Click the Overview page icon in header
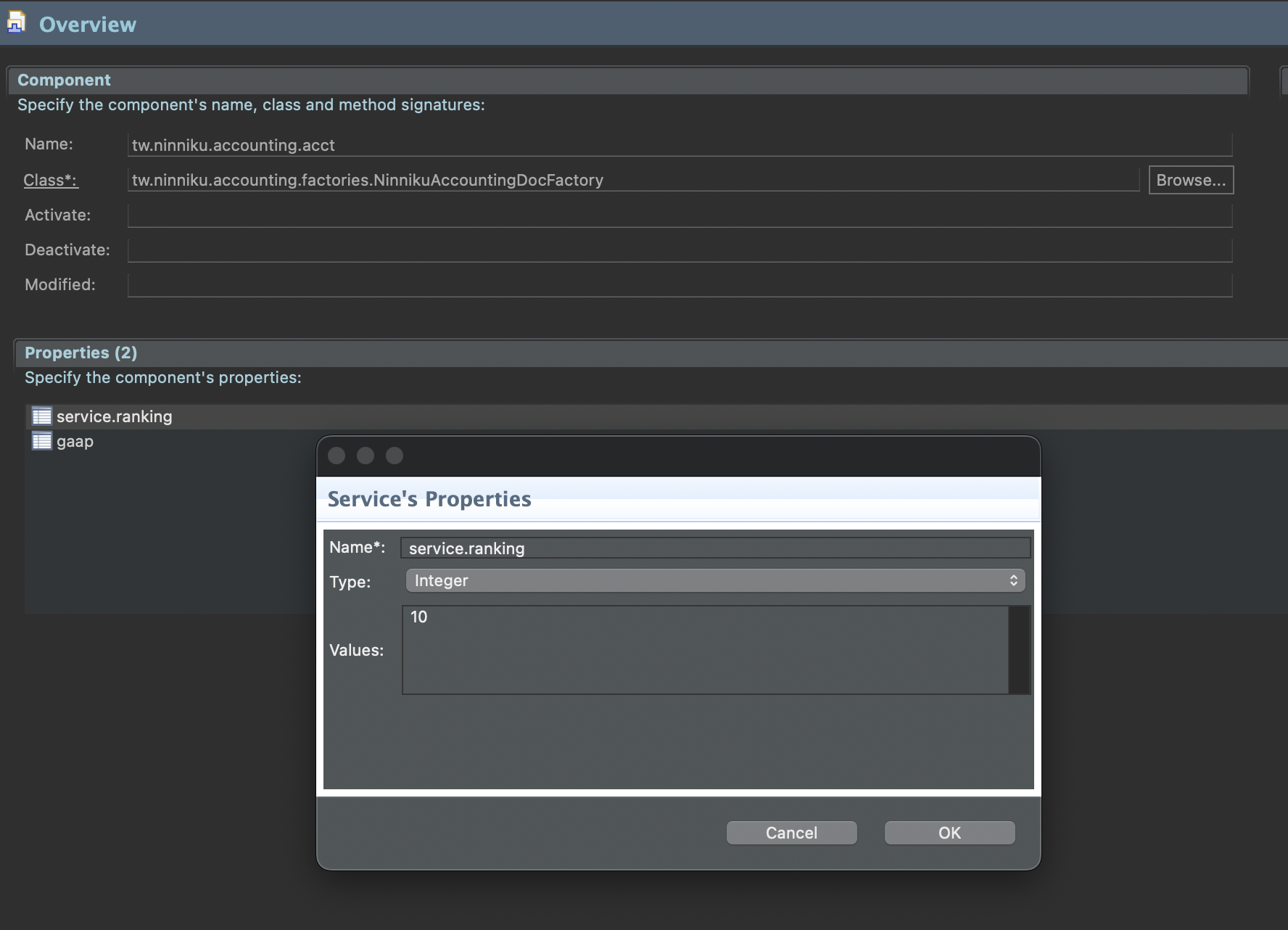This screenshot has height=930, width=1288. [x=16, y=22]
